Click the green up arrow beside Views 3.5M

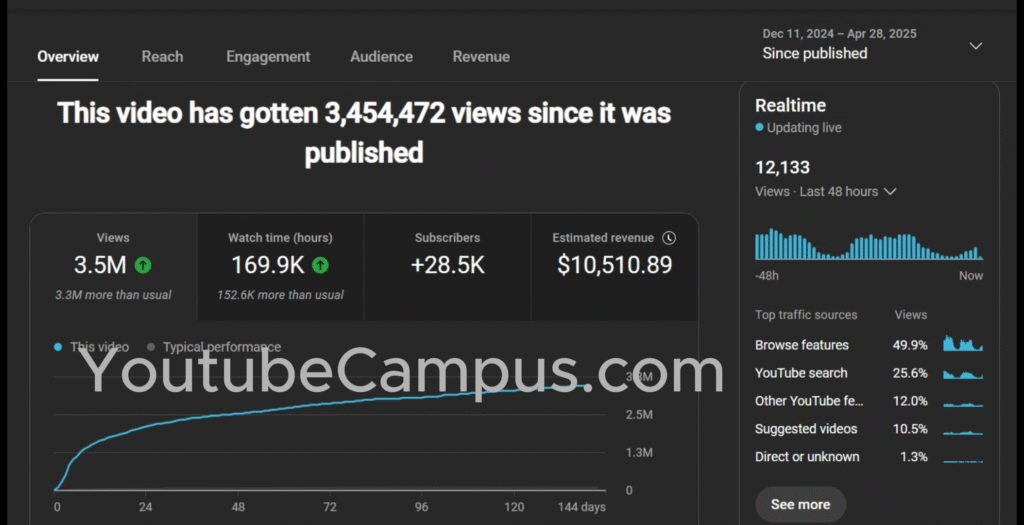(x=143, y=265)
